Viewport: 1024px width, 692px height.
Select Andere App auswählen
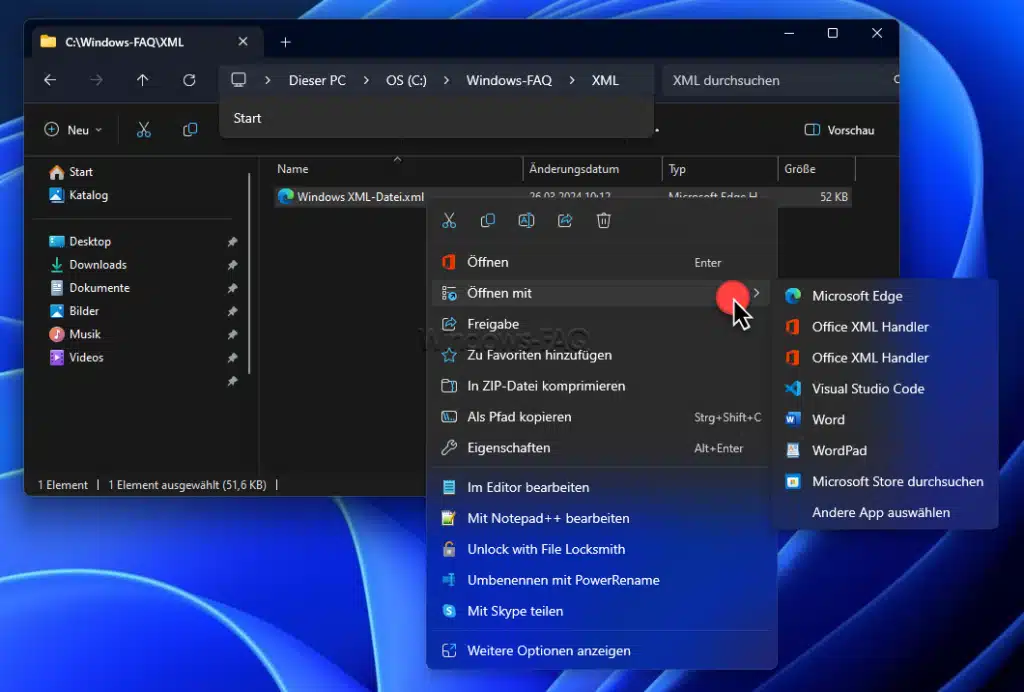[x=884, y=512]
